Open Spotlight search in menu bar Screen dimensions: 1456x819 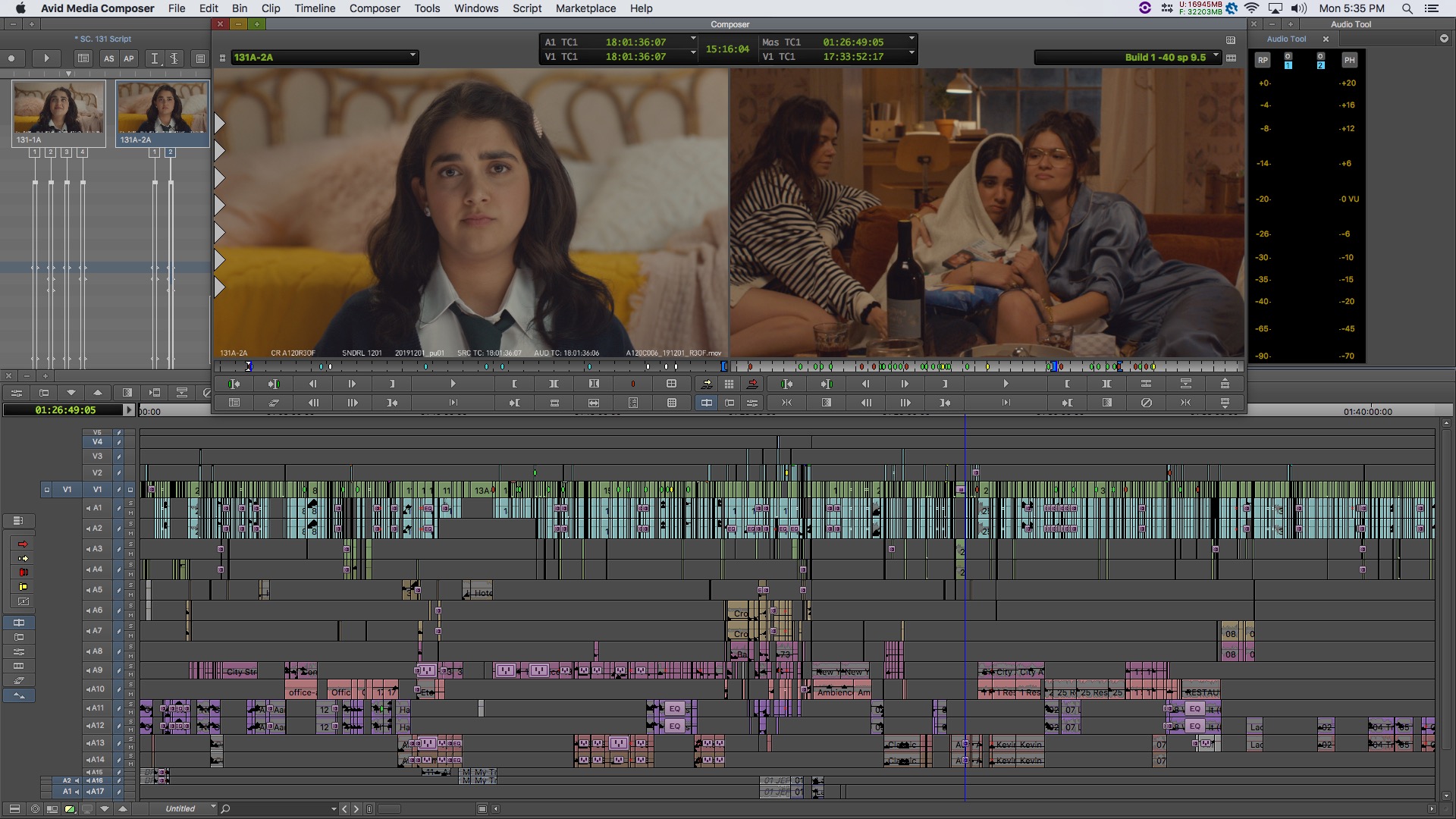(x=1407, y=8)
